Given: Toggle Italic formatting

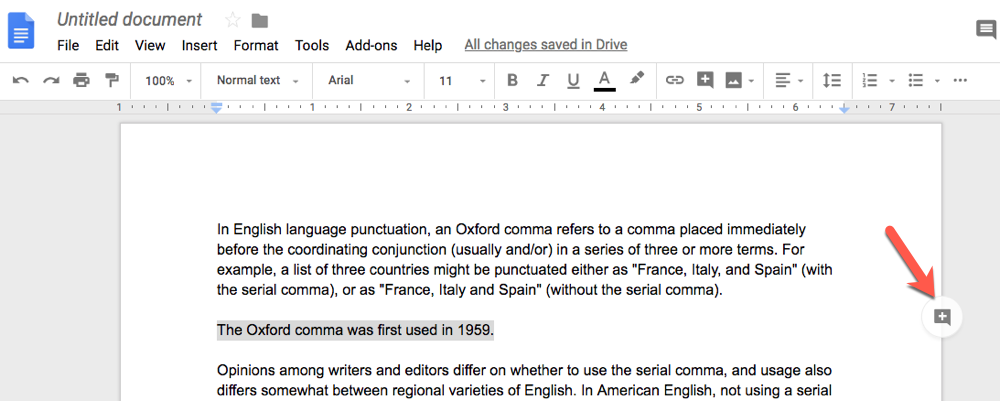Looking at the screenshot, I should point(543,80).
